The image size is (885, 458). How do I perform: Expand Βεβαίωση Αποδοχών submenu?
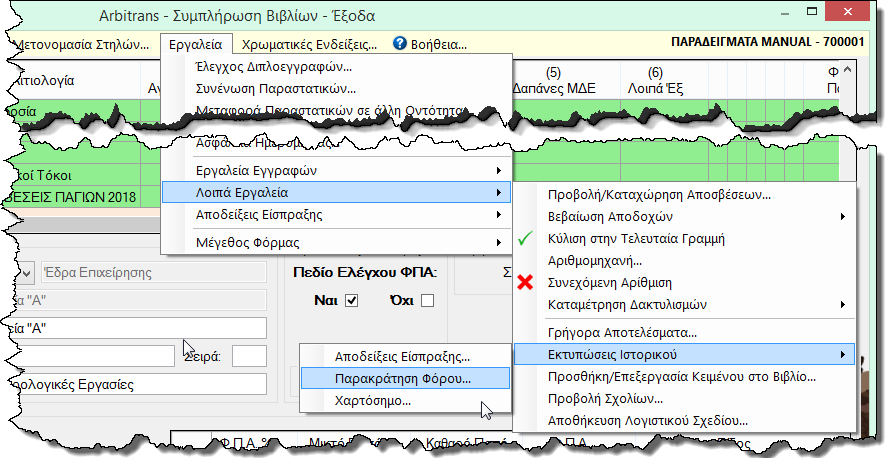click(x=685, y=217)
